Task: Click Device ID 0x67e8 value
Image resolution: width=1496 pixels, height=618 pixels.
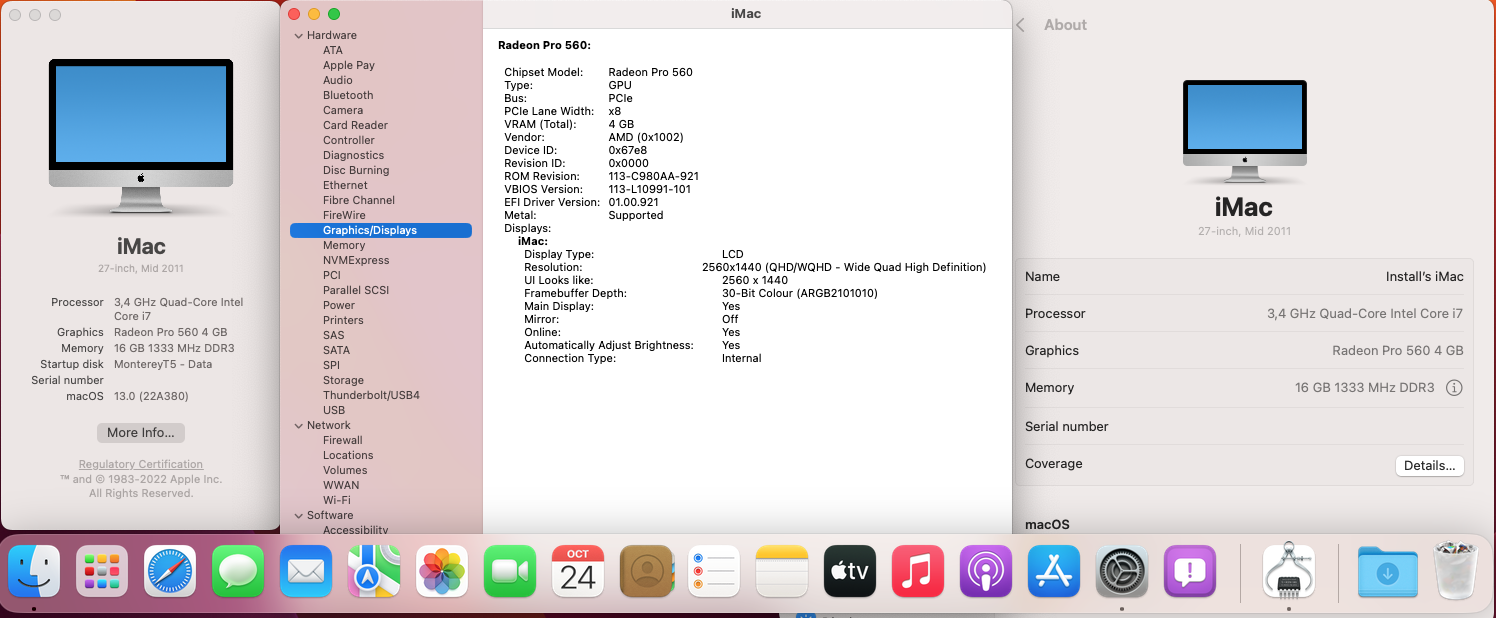Action: [x=627, y=150]
